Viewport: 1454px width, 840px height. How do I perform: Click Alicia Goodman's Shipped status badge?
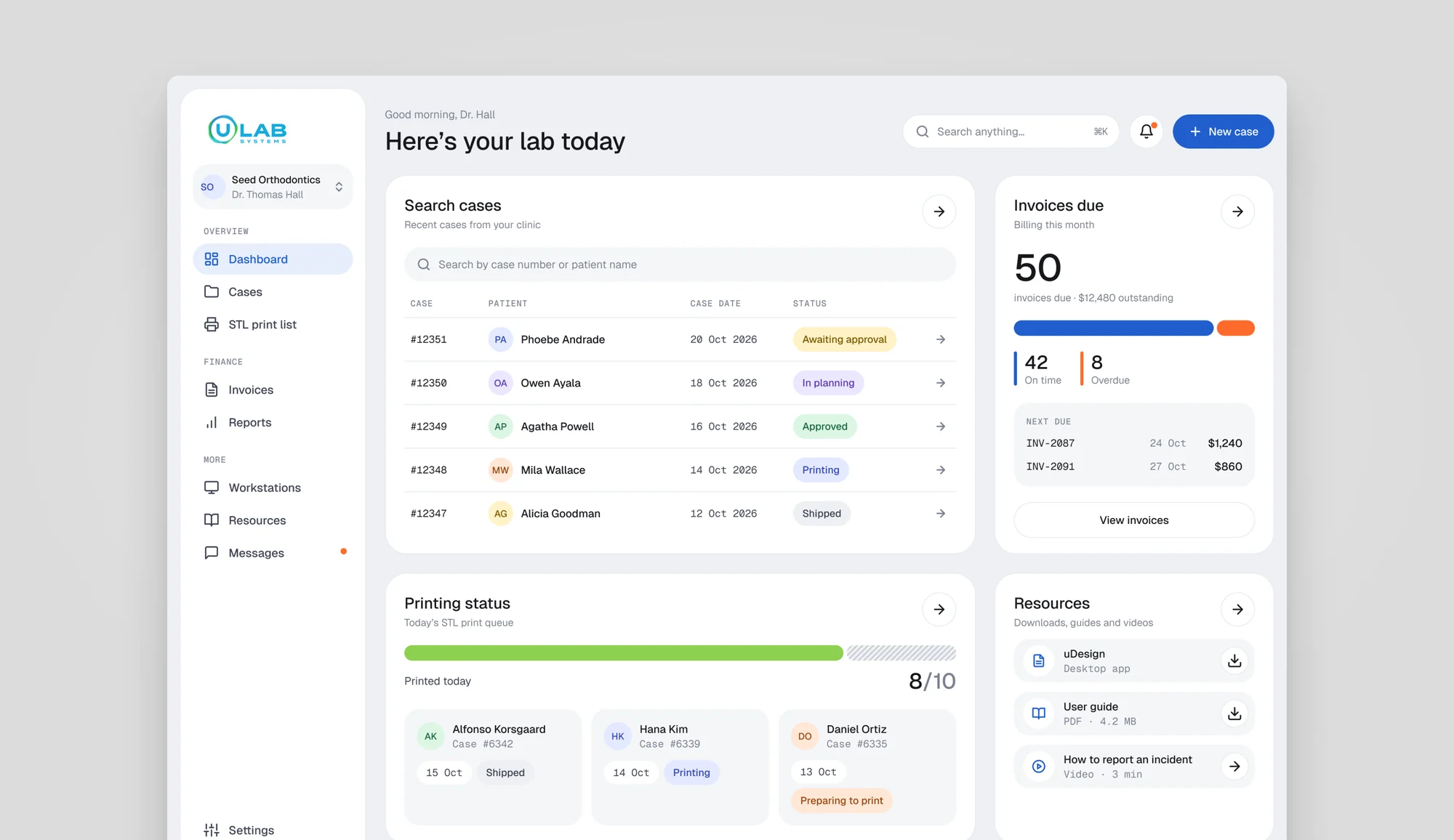pyautogui.click(x=822, y=514)
